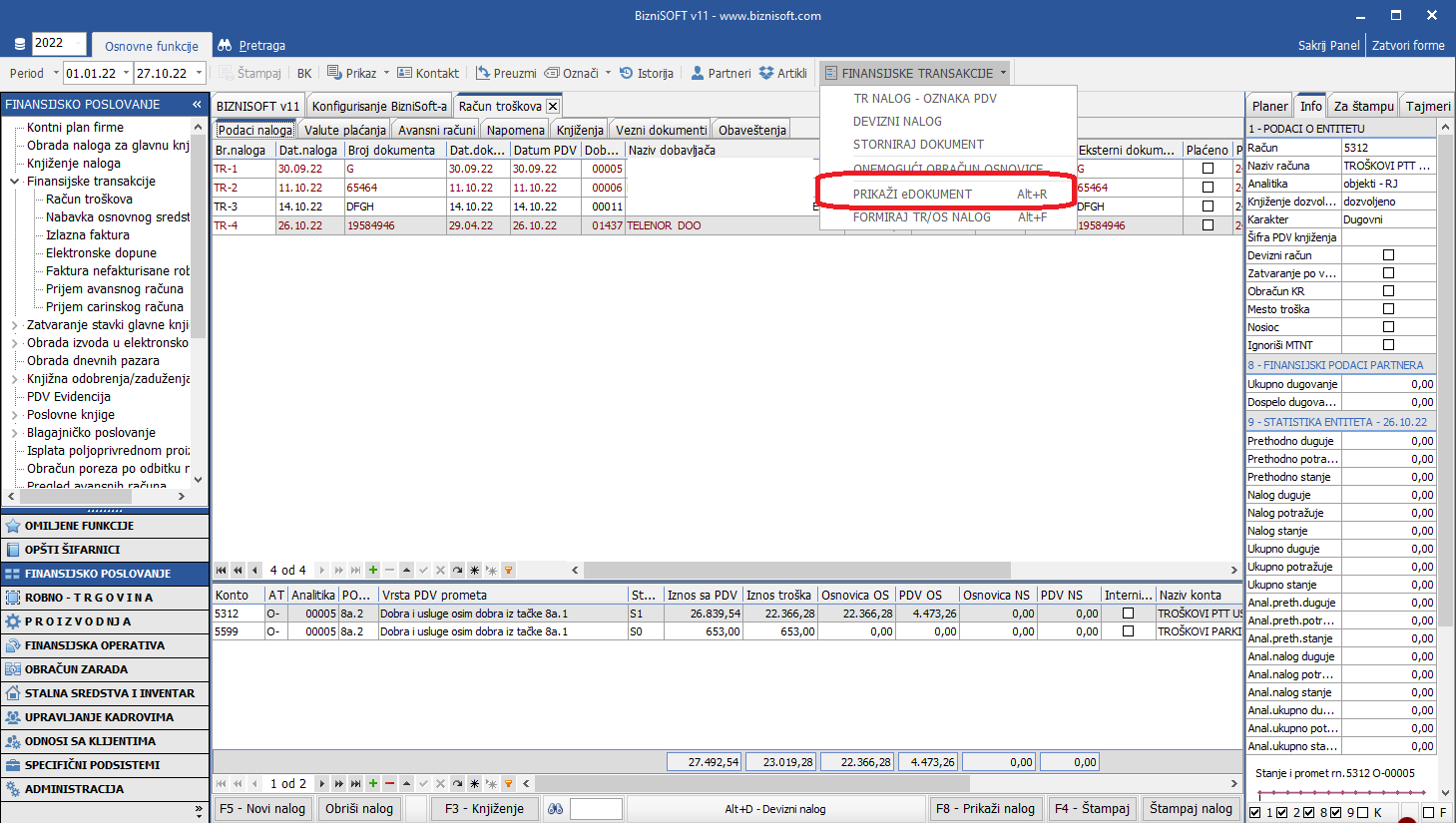The height and width of the screenshot is (823, 1456).
Task: Click the Preuzmi toolbar button
Action: 506,73
